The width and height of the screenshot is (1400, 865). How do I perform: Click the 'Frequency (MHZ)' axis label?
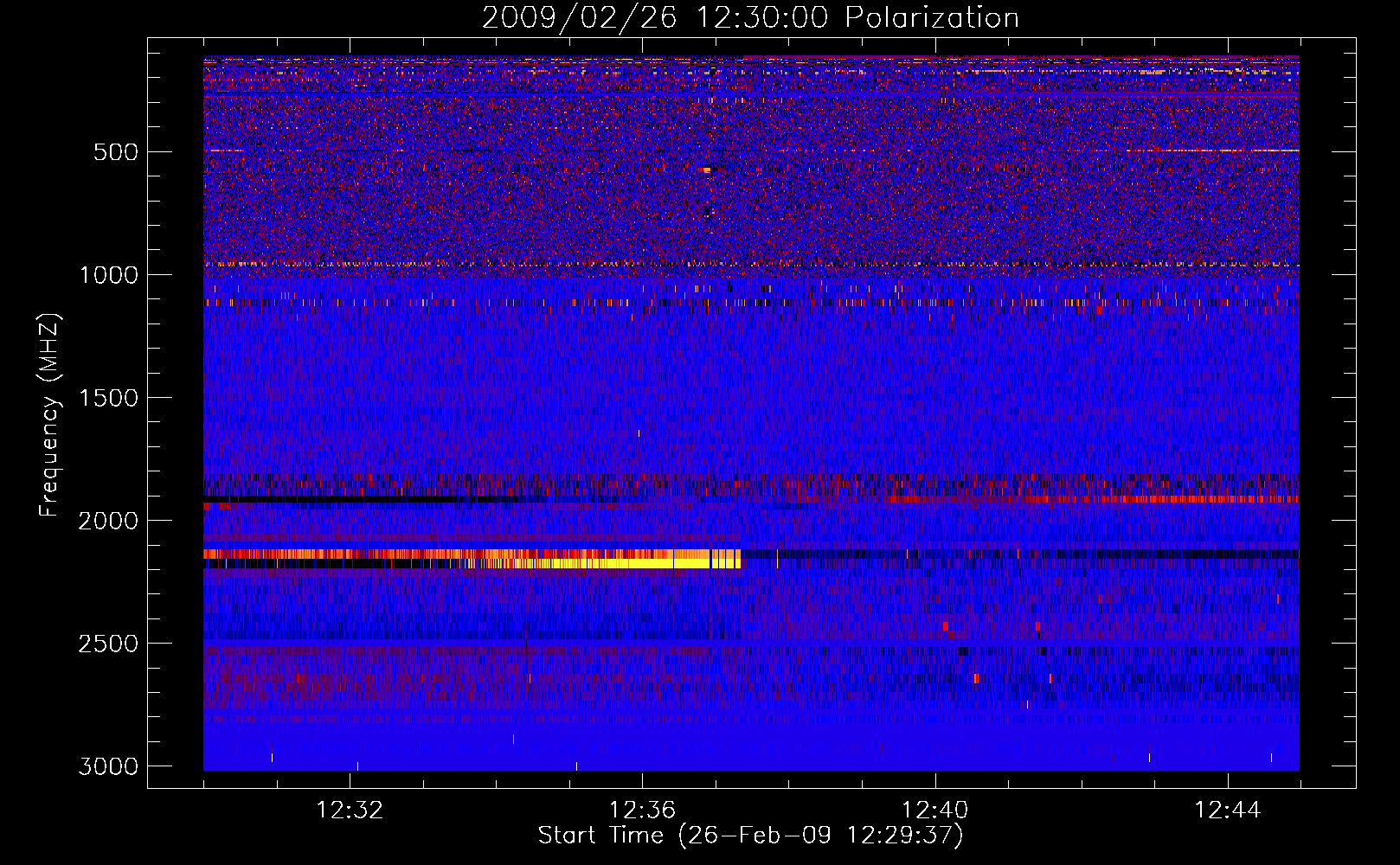coord(49,415)
